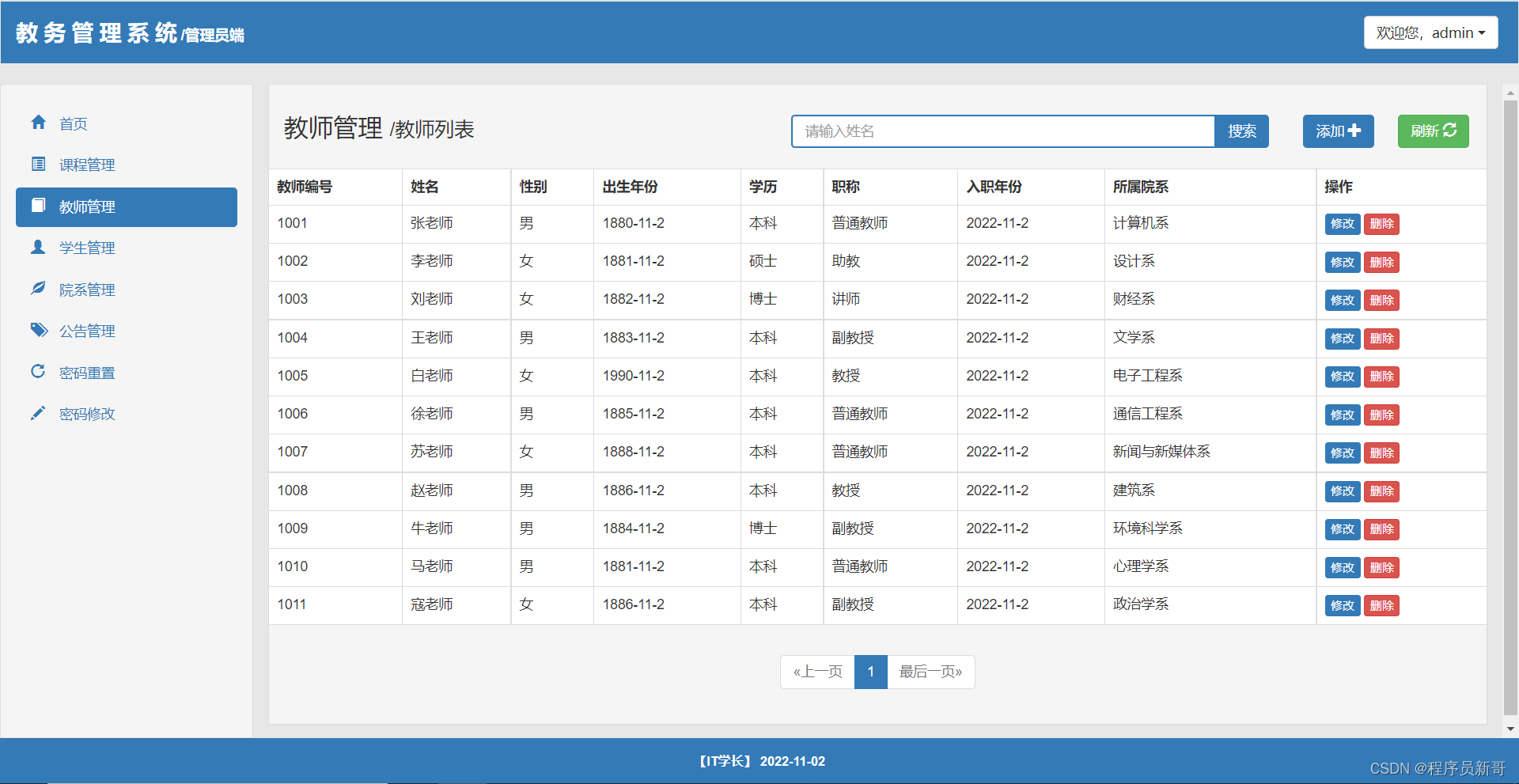Edit teacher 1005 白老师
The height and width of the screenshot is (784, 1519).
coord(1343,377)
